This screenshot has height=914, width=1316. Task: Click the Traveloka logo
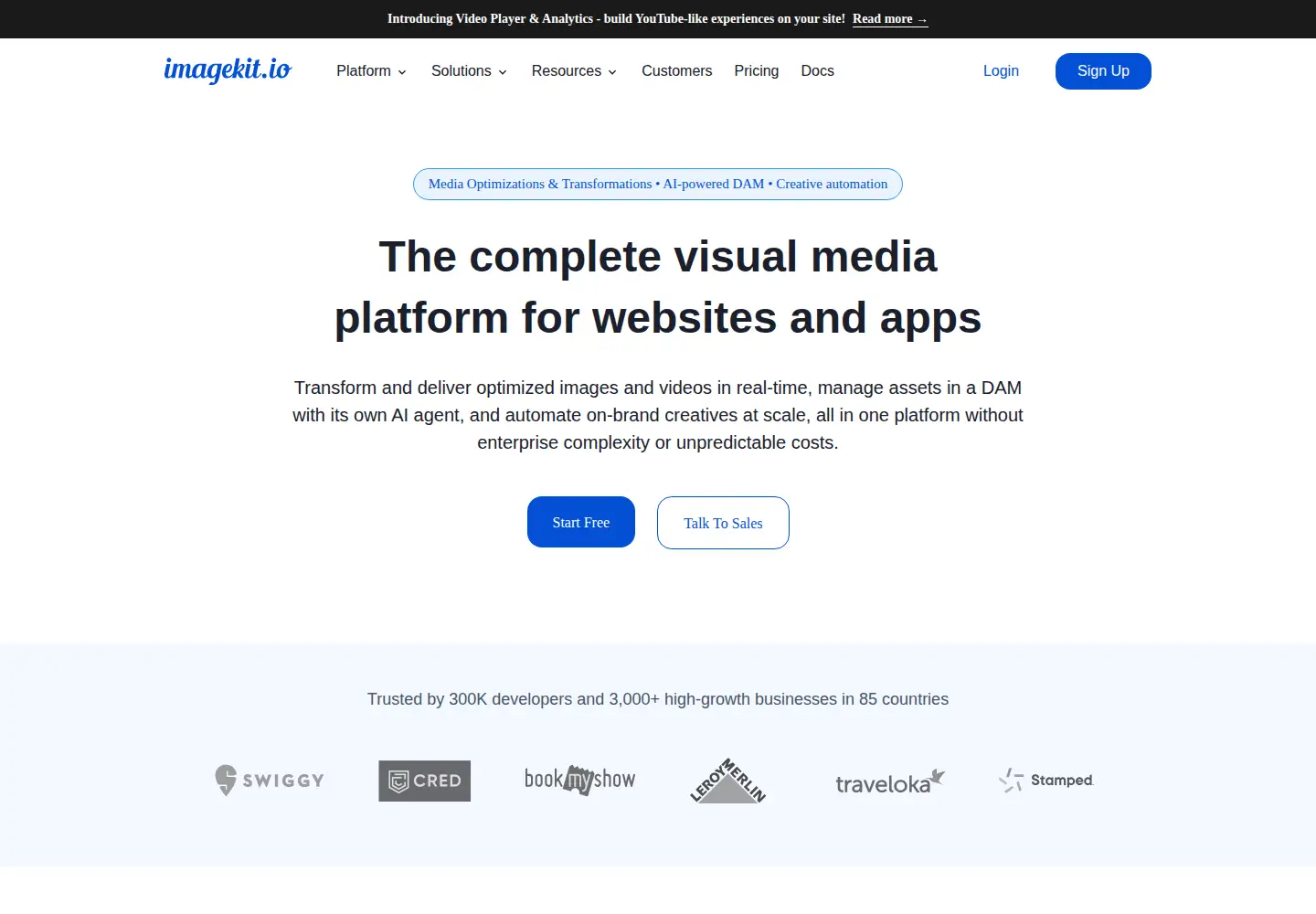tap(890, 782)
